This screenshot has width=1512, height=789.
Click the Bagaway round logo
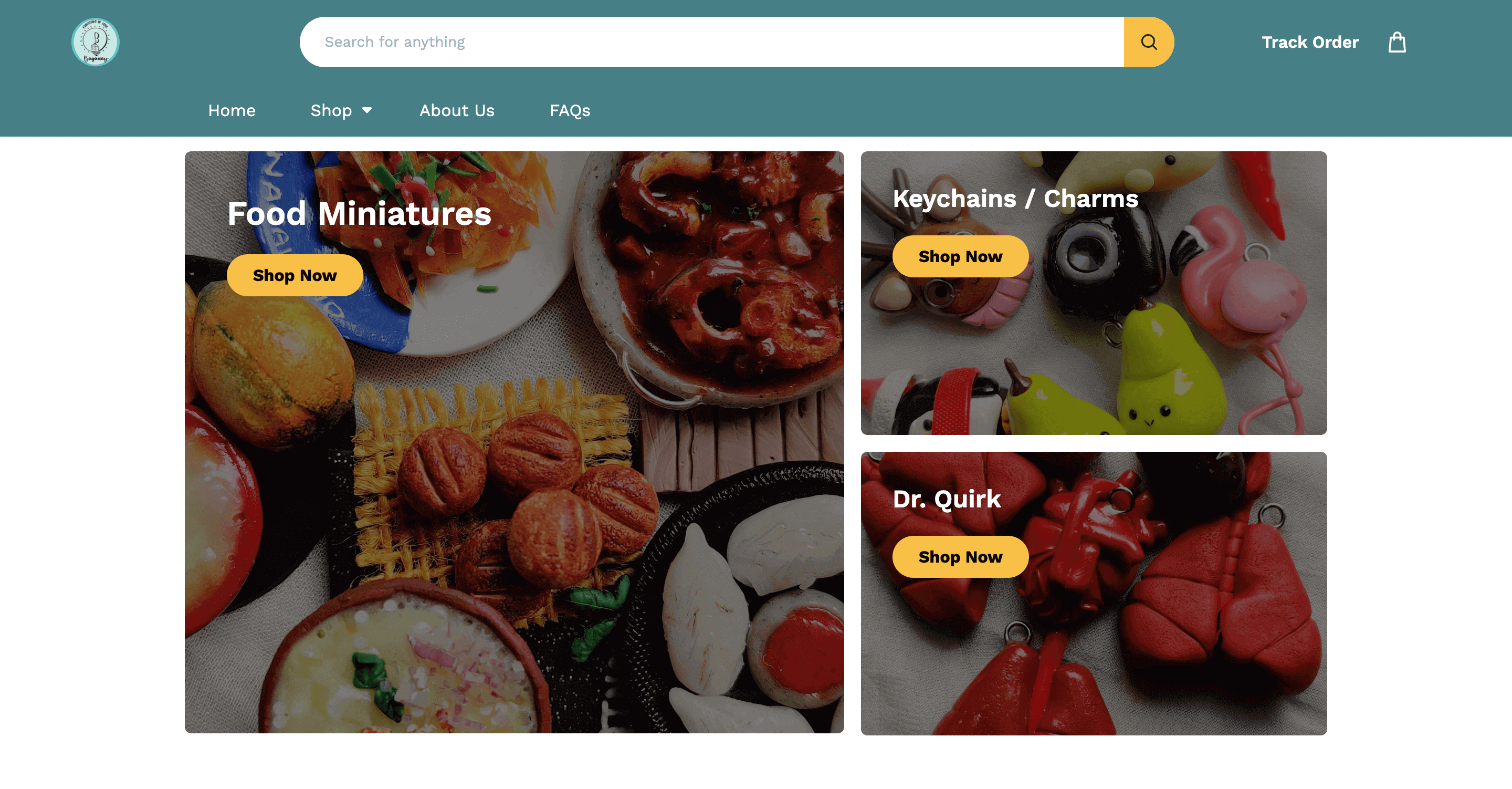[x=95, y=41]
